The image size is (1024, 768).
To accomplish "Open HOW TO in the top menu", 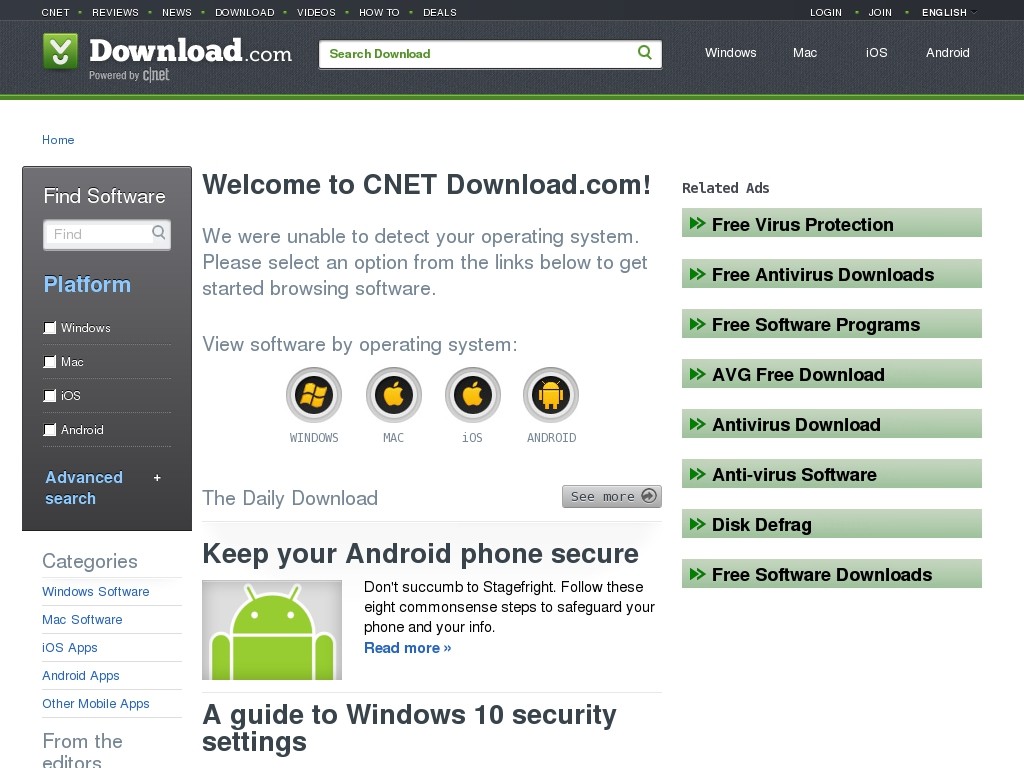I will point(379,12).
